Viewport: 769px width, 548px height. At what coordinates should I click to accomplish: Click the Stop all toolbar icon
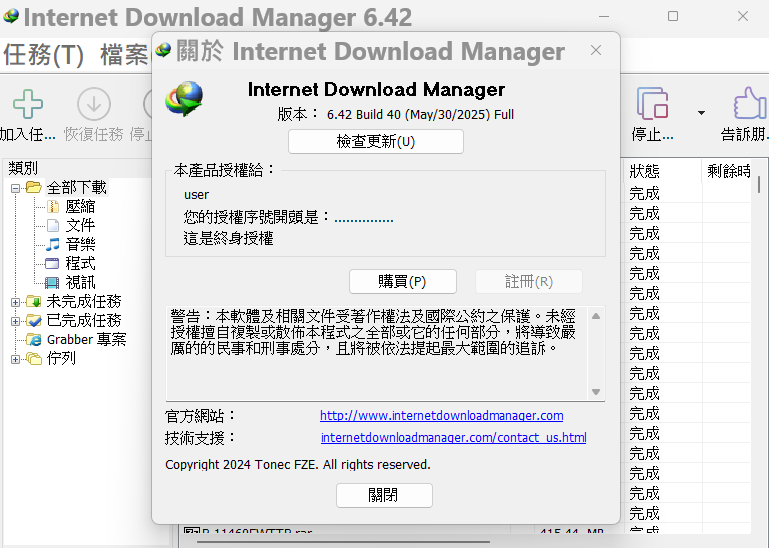[652, 104]
